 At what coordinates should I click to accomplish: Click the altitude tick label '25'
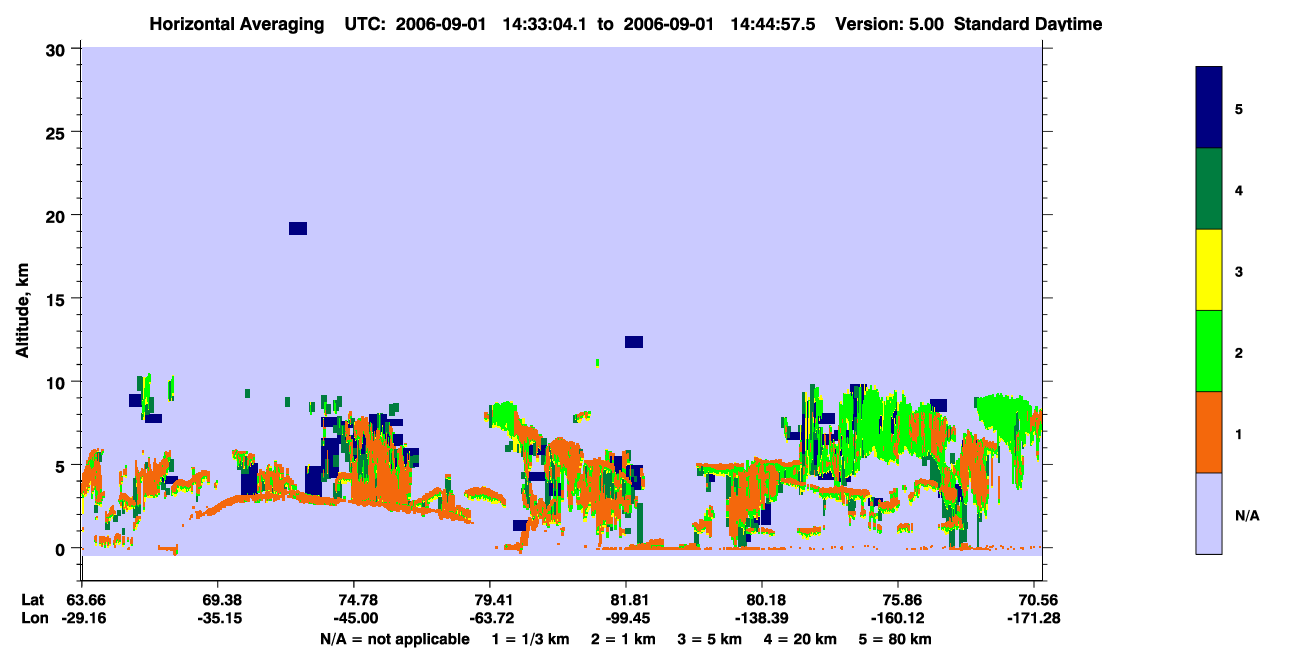pos(58,132)
